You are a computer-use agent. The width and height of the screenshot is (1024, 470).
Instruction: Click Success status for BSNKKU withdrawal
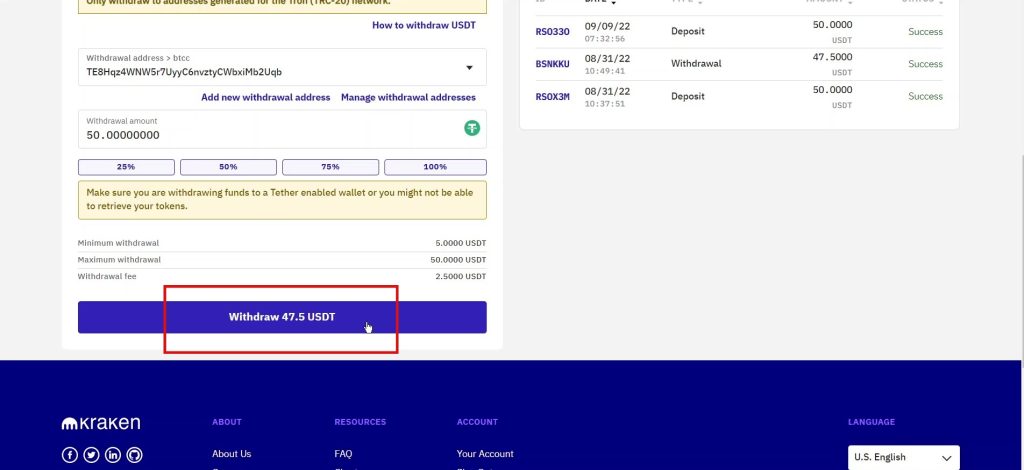coord(925,64)
